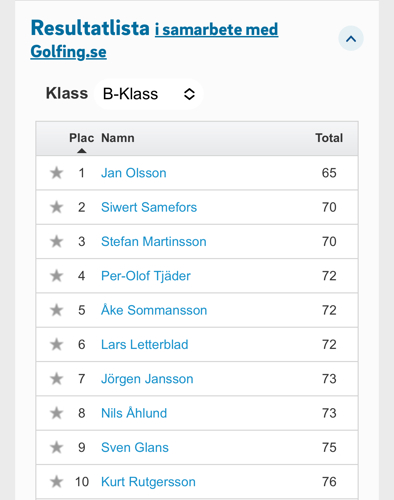Toggle star for Nils Åhlund
The height and width of the screenshot is (500, 394).
pyautogui.click(x=56, y=413)
